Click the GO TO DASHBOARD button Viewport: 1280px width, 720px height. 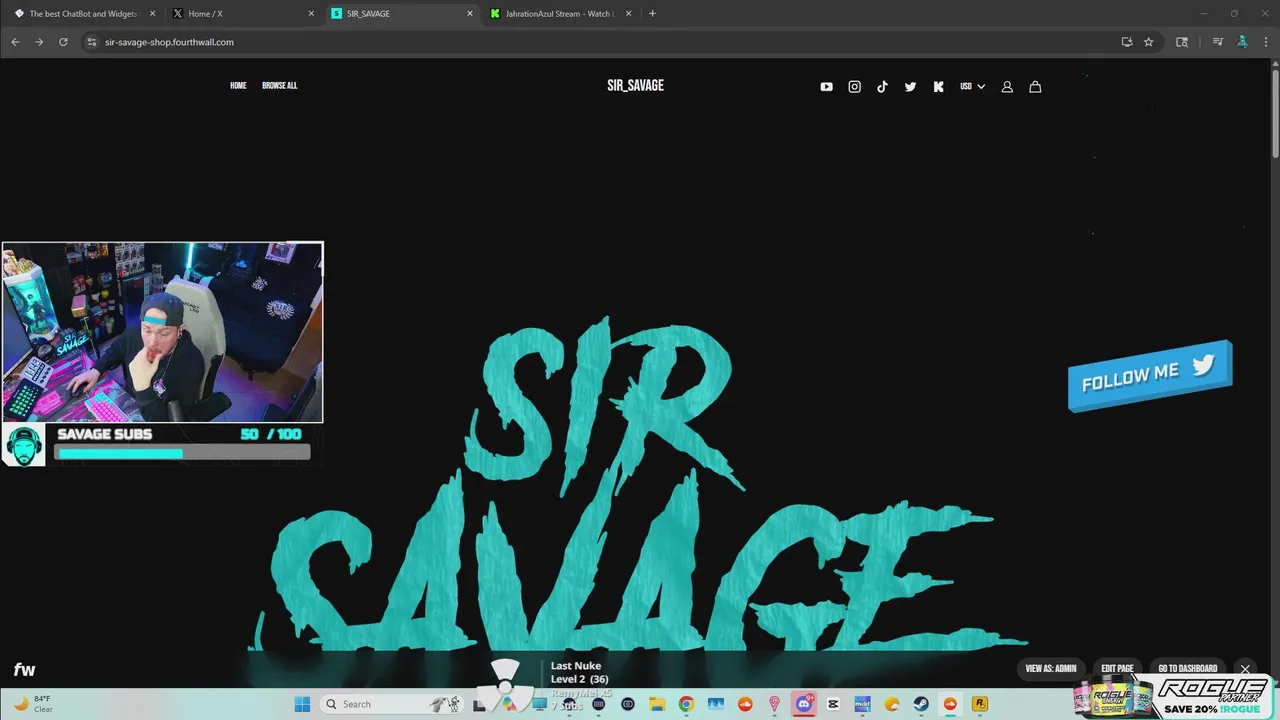click(x=1188, y=669)
